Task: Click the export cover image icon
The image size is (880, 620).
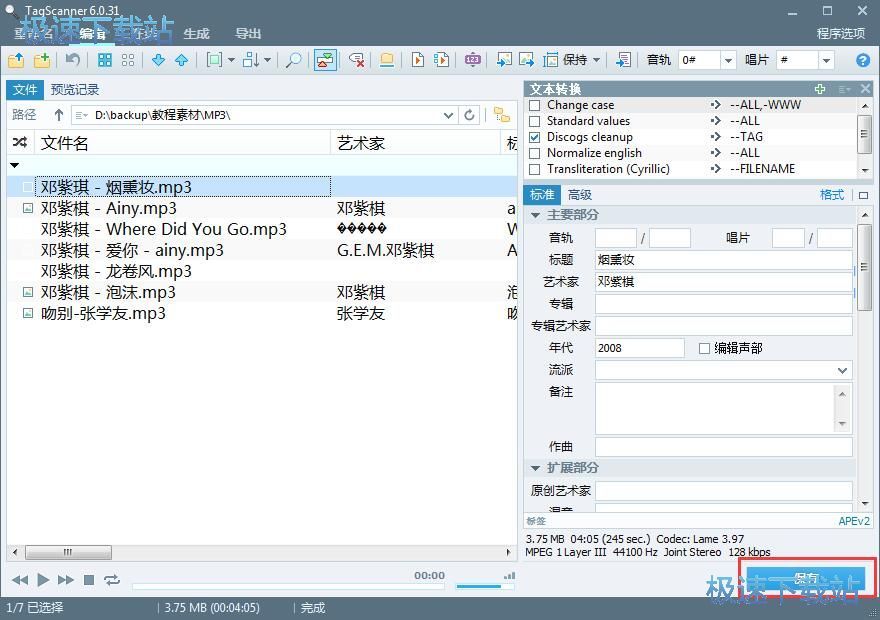Action: click(x=526, y=60)
